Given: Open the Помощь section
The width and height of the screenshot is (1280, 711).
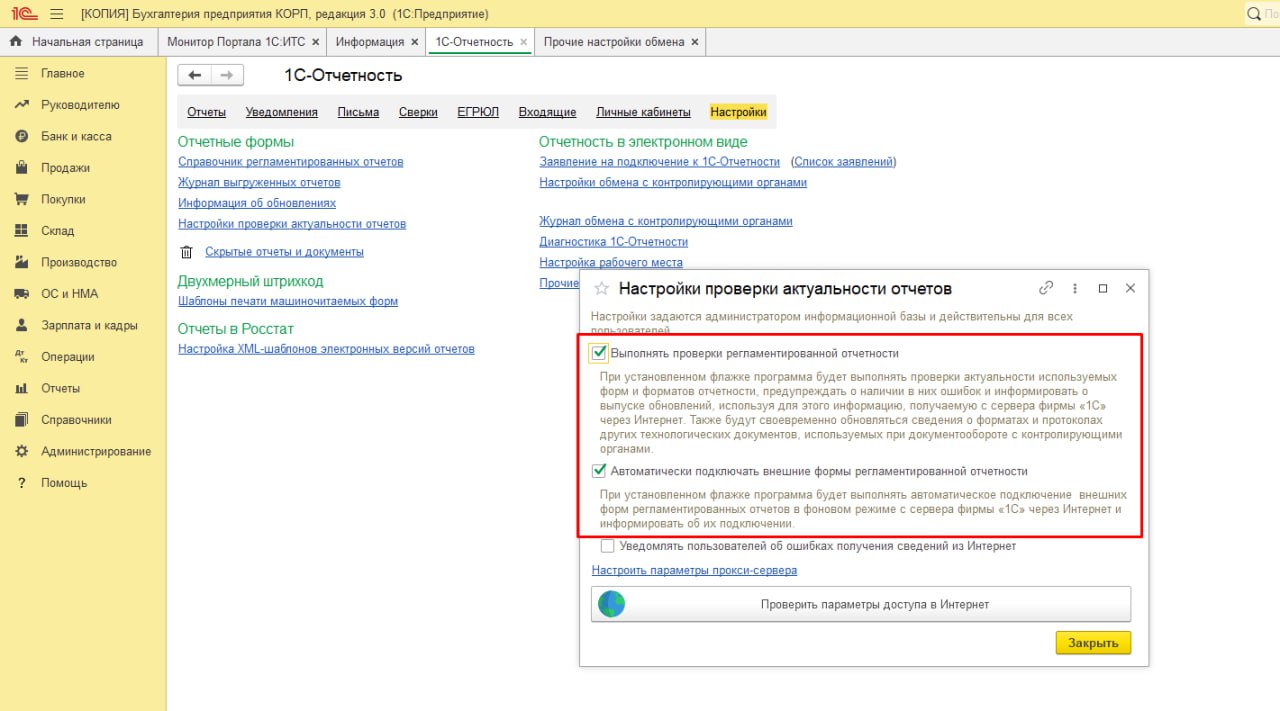Looking at the screenshot, I should pyautogui.click(x=64, y=483).
